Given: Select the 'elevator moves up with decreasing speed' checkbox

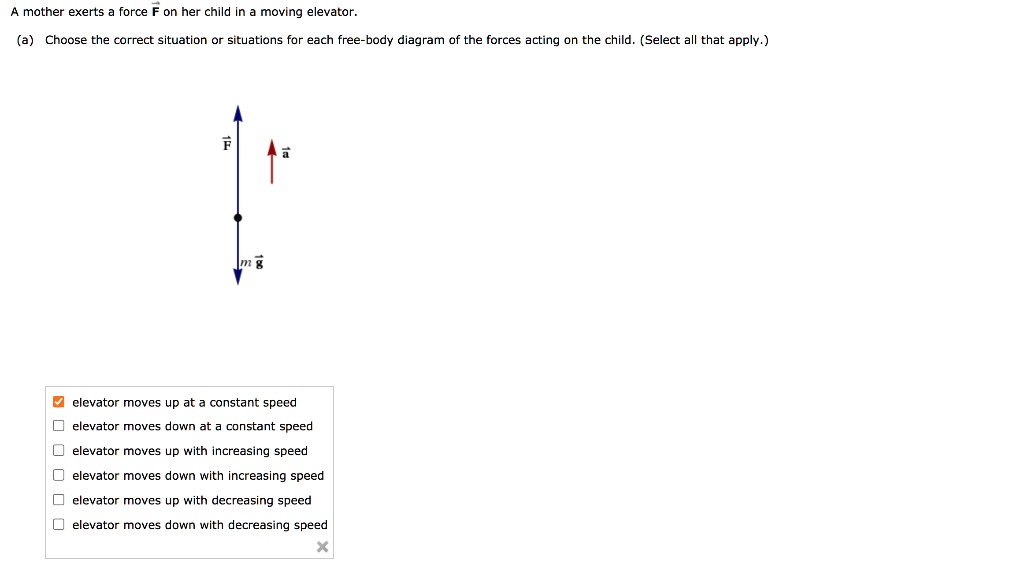Looking at the screenshot, I should (59, 500).
